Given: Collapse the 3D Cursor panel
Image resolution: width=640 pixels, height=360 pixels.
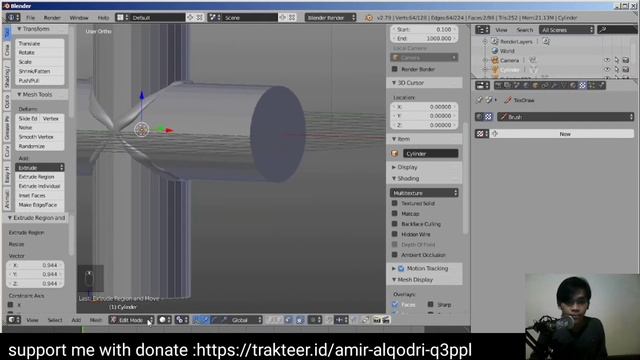Looking at the screenshot, I should click(x=394, y=82).
